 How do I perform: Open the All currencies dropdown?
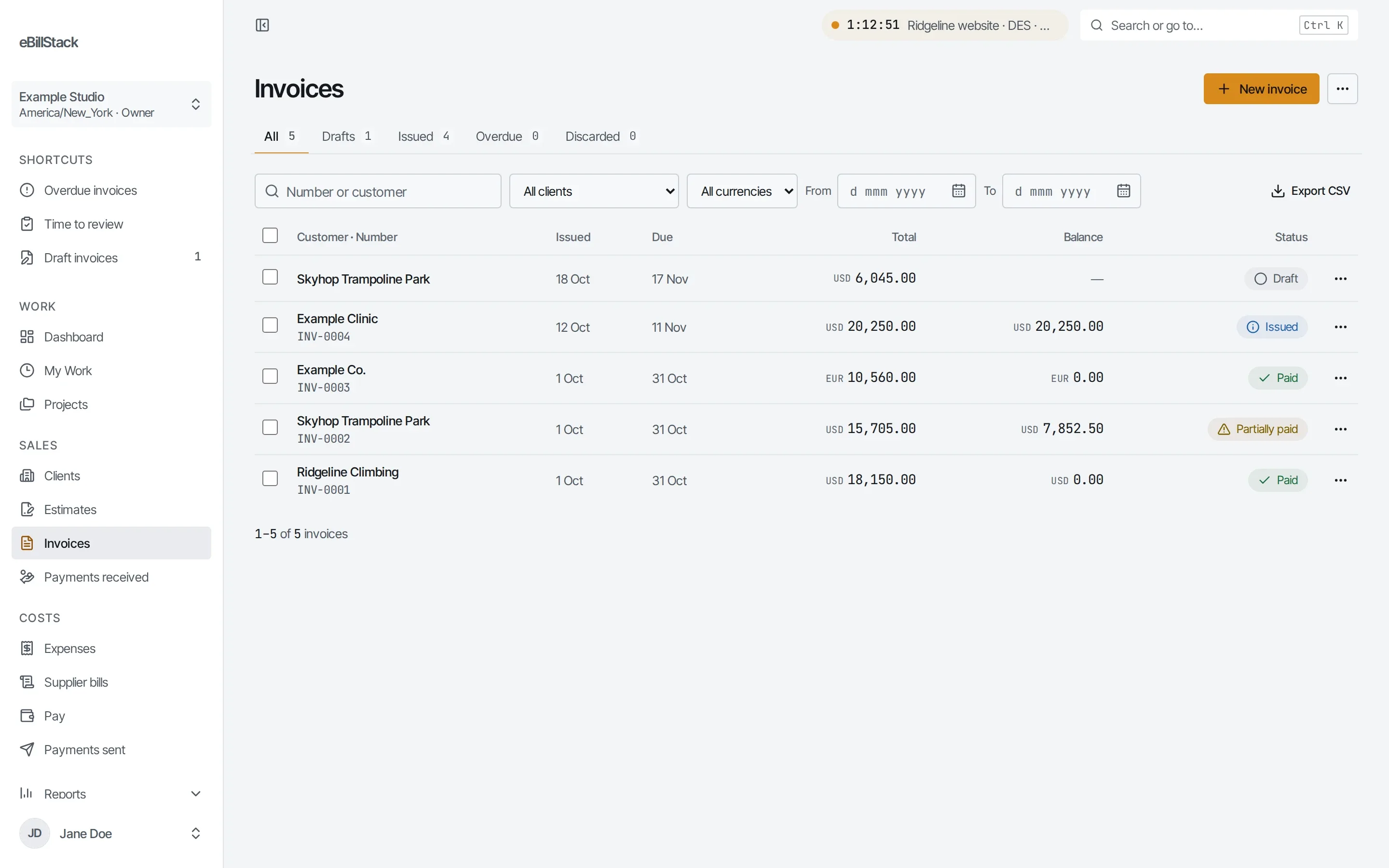pos(742,191)
